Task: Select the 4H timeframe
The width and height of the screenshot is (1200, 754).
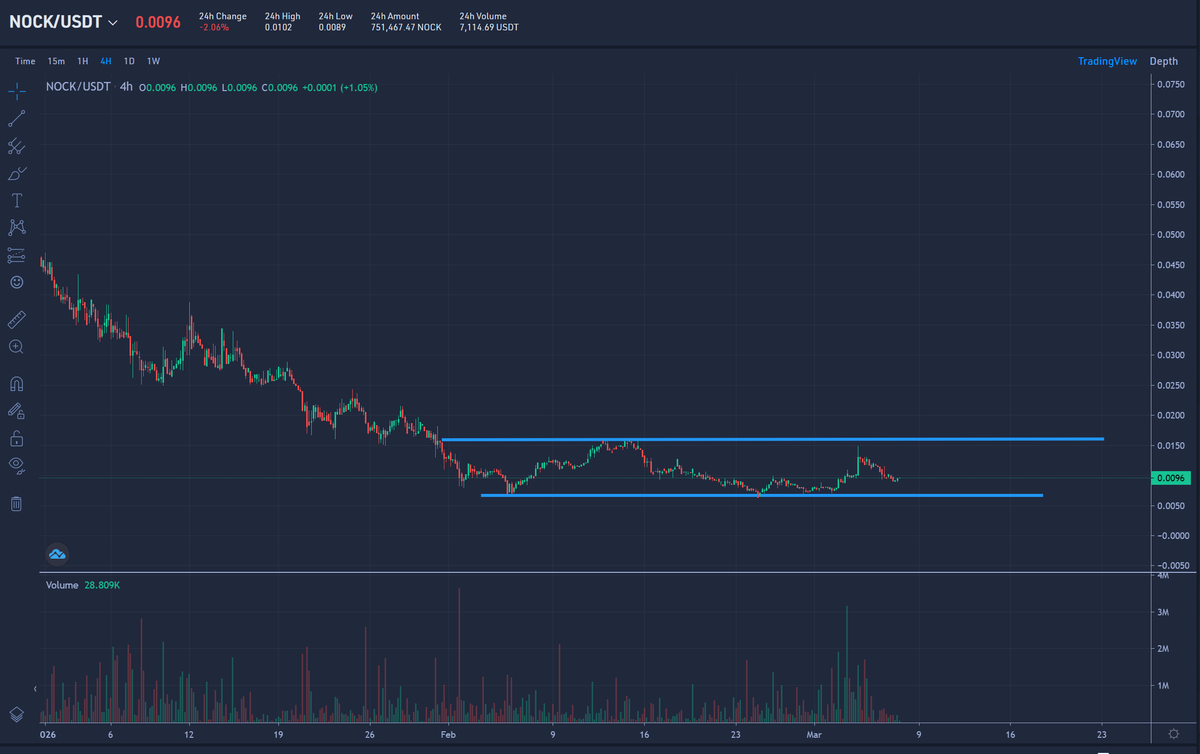Action: point(106,61)
